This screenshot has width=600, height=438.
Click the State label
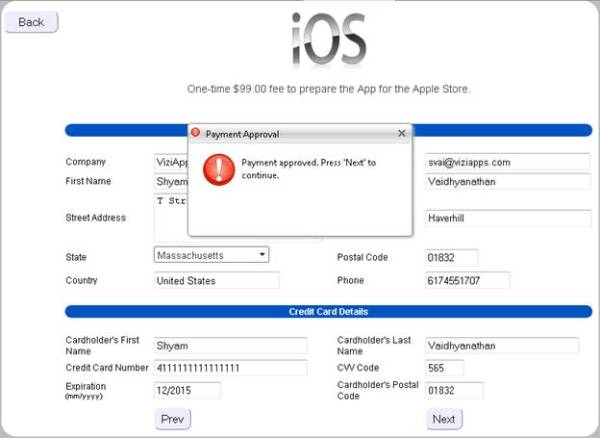coord(76,257)
